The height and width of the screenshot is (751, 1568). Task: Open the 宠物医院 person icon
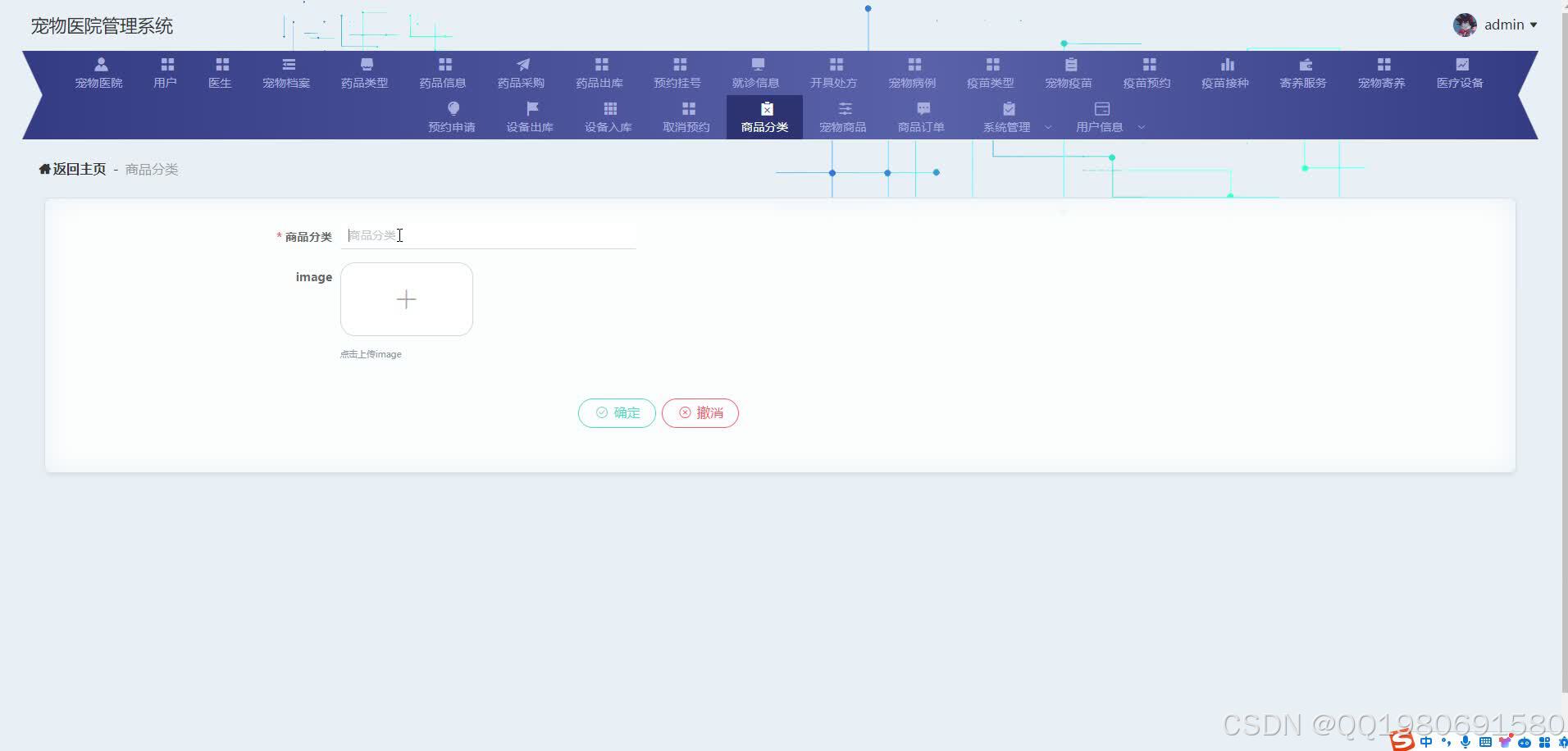point(101,64)
